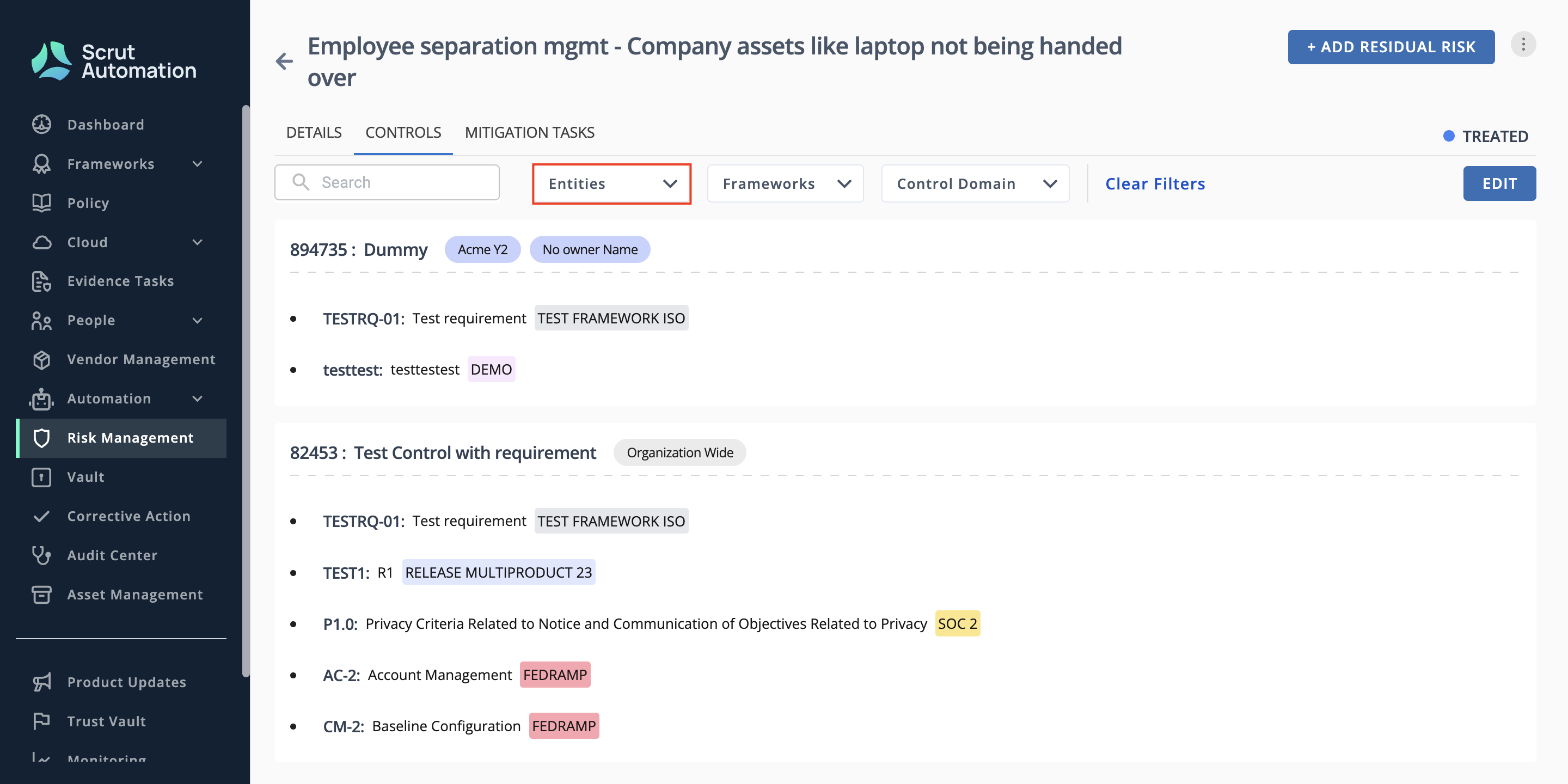Click the Add Residual Risk button
This screenshot has height=784, width=1568.
click(1391, 47)
